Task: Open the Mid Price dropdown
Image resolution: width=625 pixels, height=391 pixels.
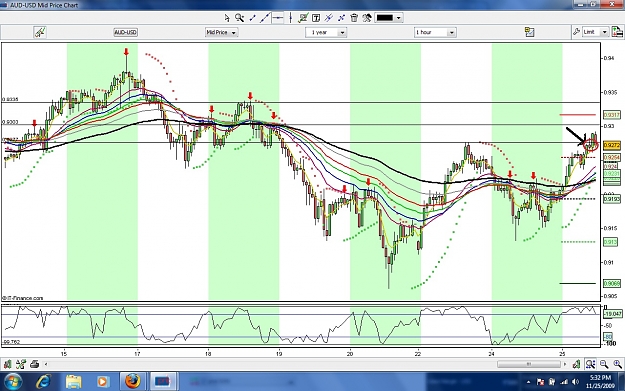Action: click(221, 32)
